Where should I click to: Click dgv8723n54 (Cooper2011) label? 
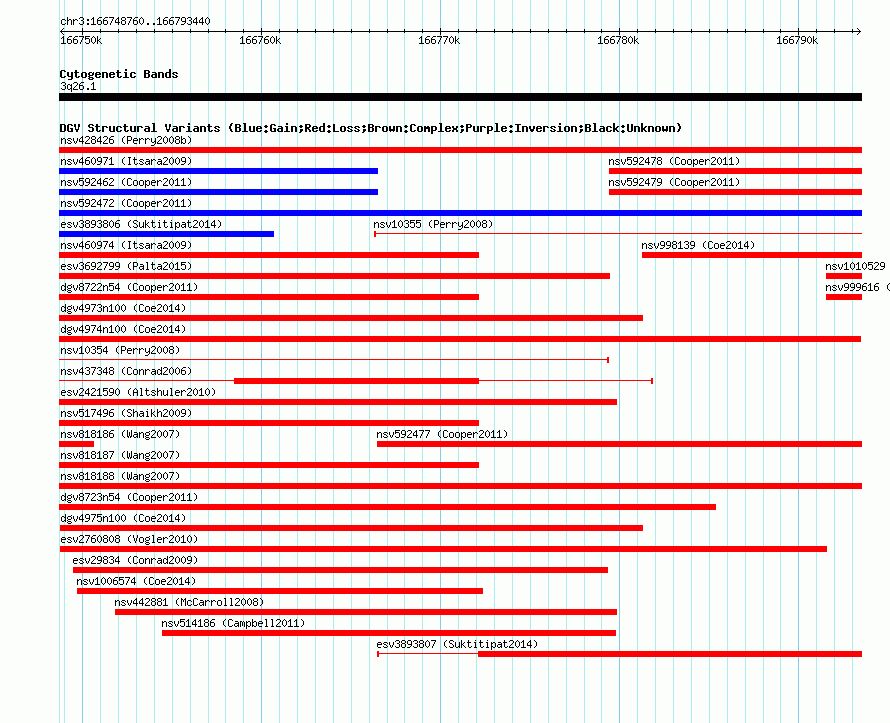129,497
